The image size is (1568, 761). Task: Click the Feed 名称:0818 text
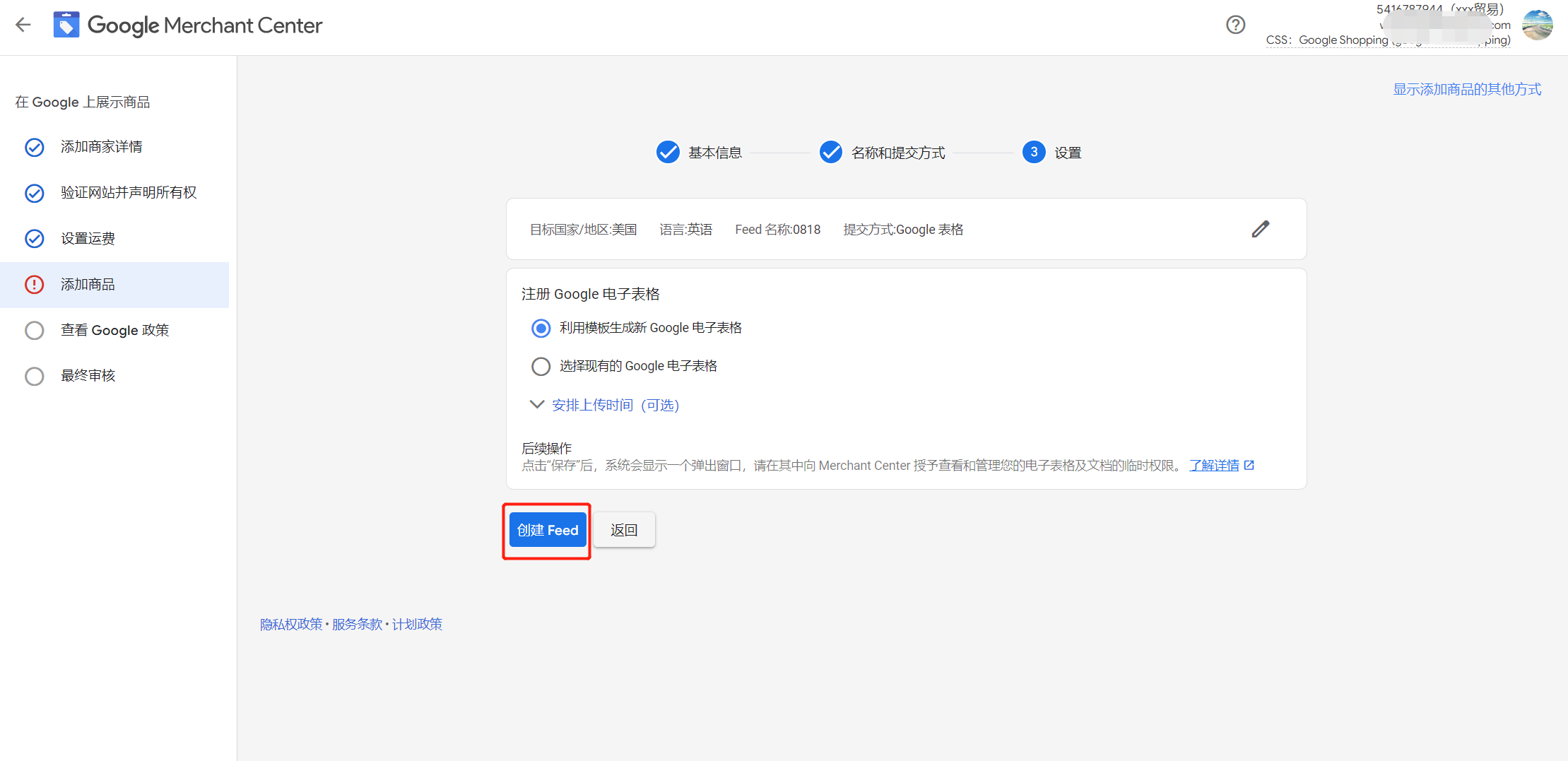(778, 230)
